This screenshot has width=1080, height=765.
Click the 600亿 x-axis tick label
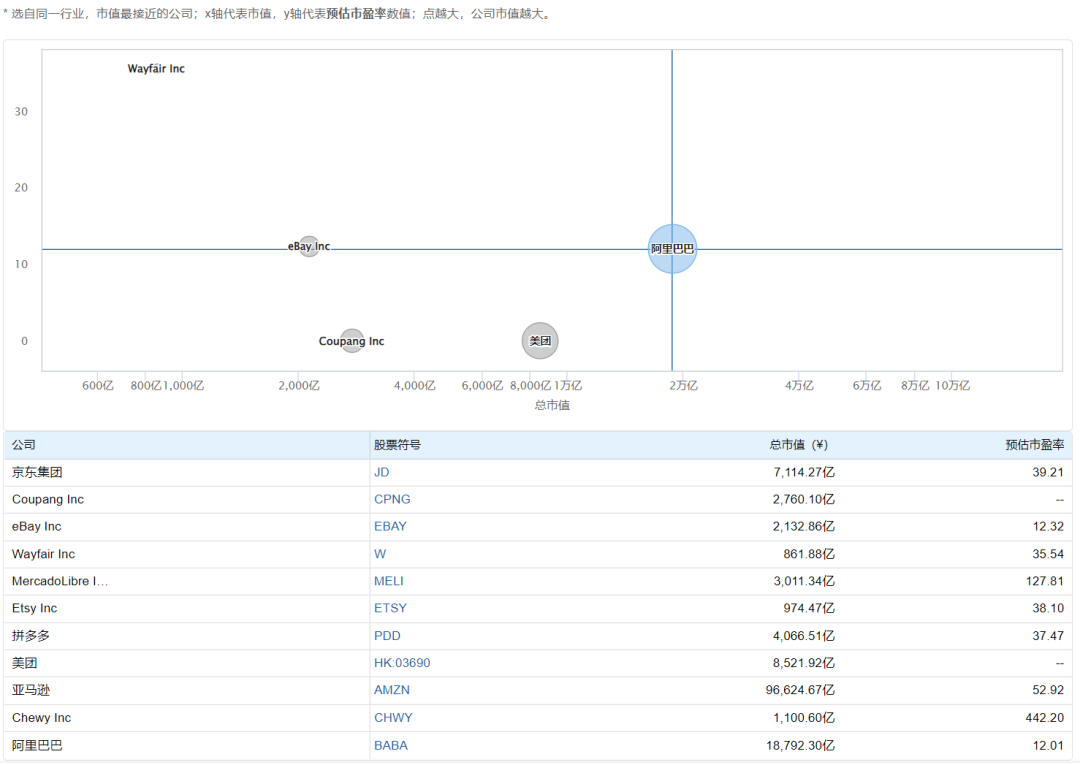97,386
